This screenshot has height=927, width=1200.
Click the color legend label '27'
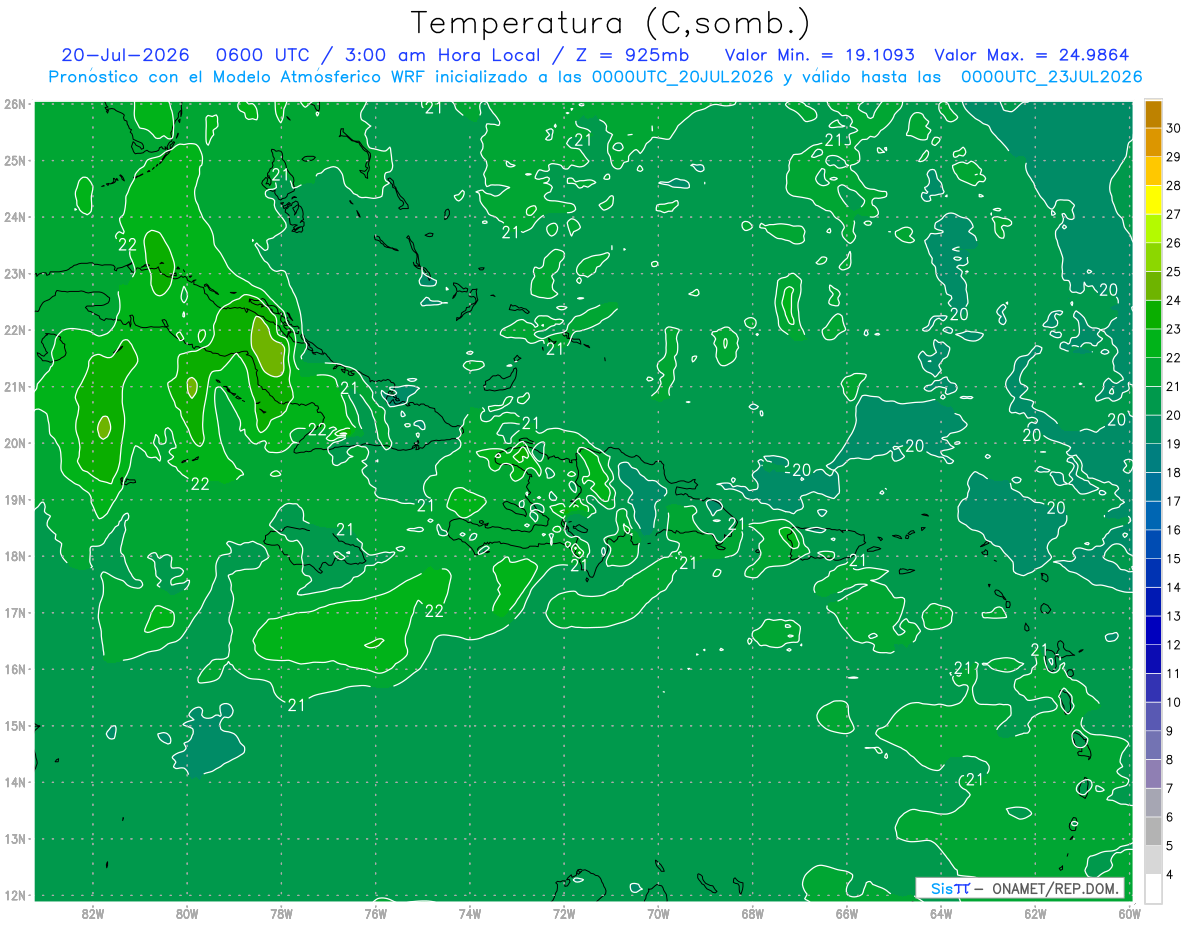point(1174,214)
